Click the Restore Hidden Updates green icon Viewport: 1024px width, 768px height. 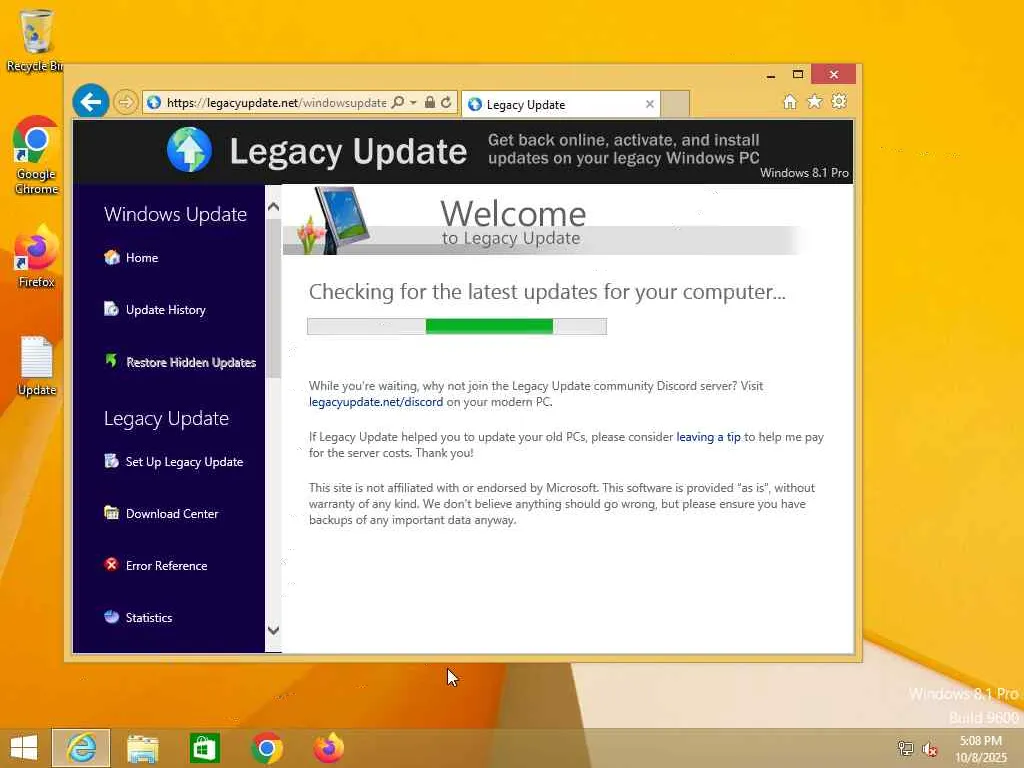click(x=112, y=360)
